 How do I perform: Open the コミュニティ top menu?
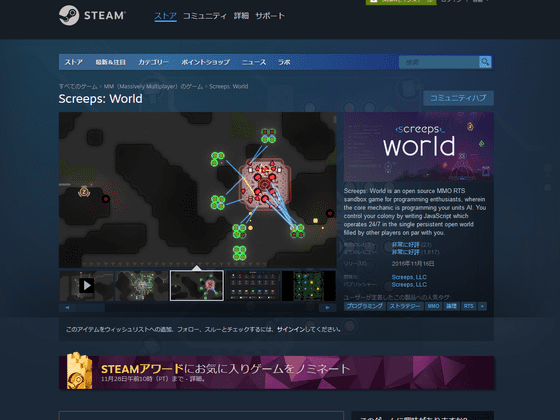(205, 16)
